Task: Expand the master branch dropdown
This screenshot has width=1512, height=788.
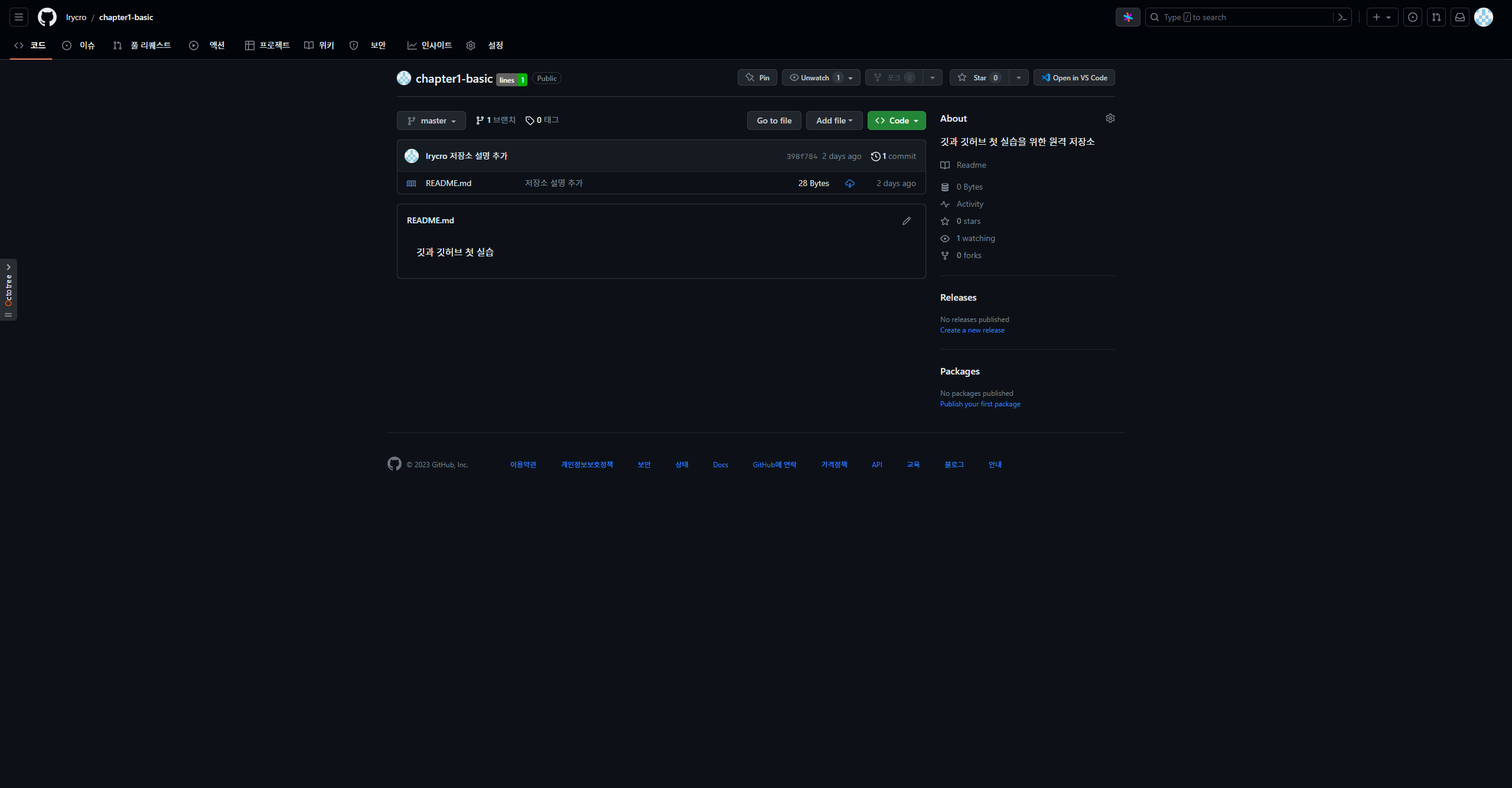Action: click(431, 121)
